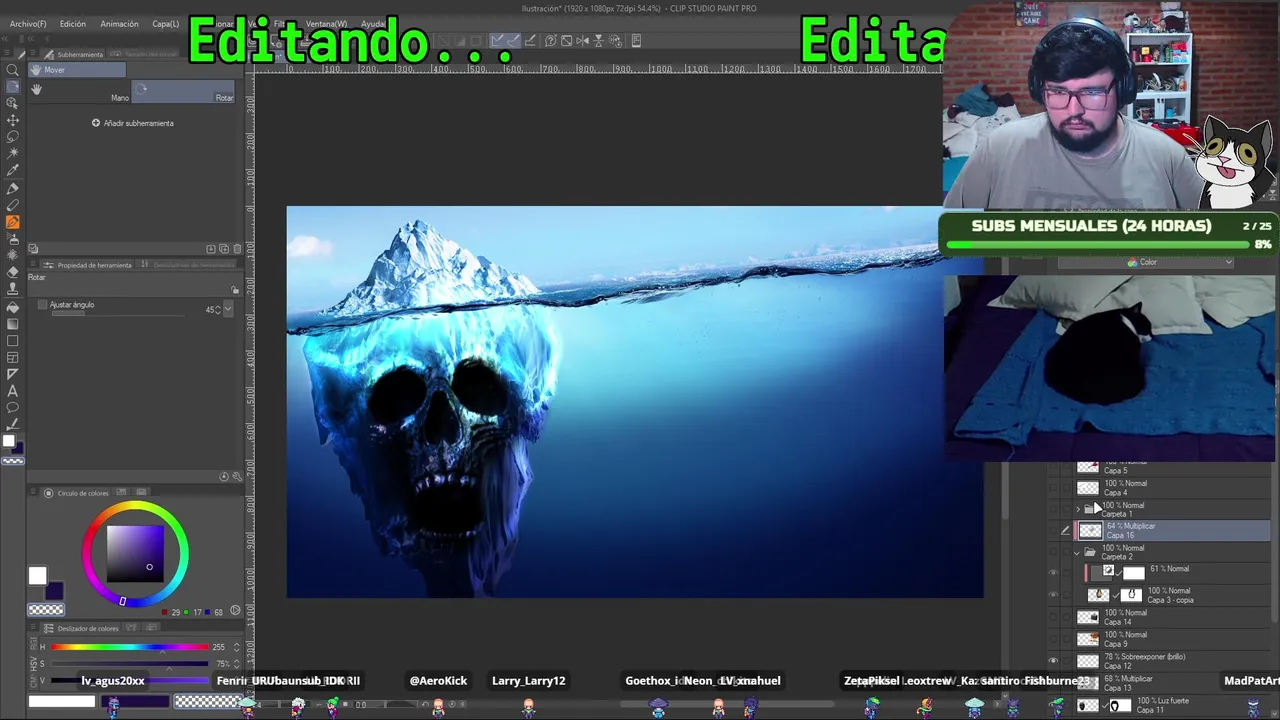Toggle visibility of Capa 14 layer

[1052, 617]
